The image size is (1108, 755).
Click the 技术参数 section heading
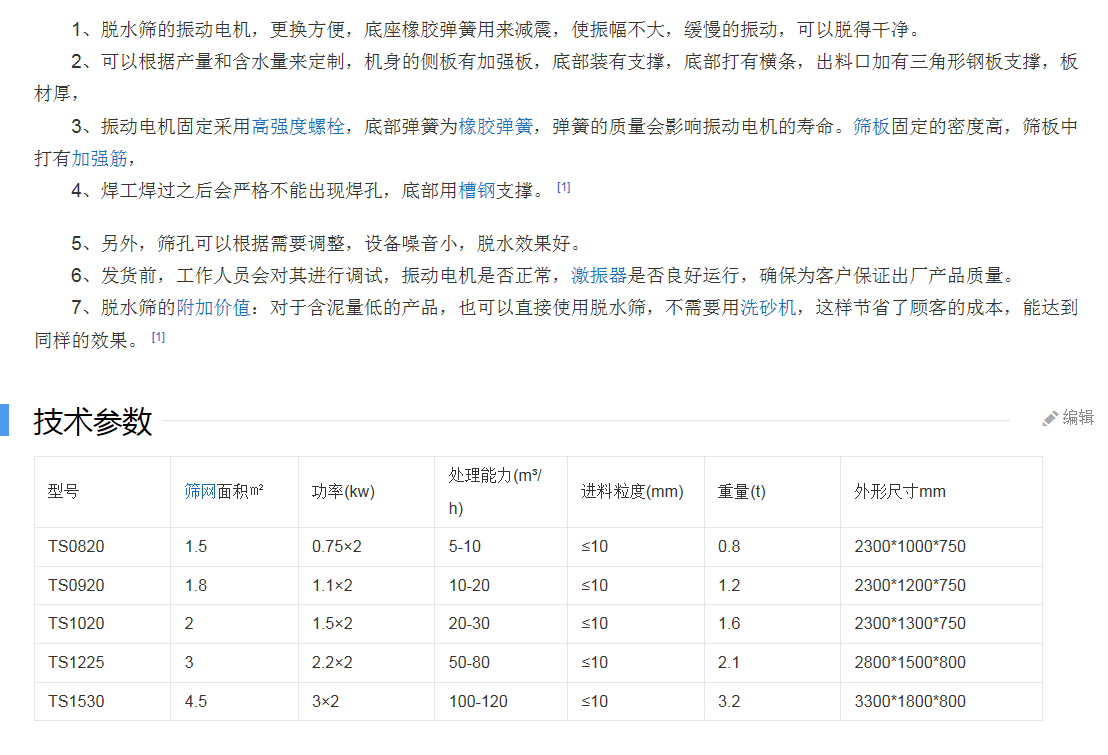(93, 421)
